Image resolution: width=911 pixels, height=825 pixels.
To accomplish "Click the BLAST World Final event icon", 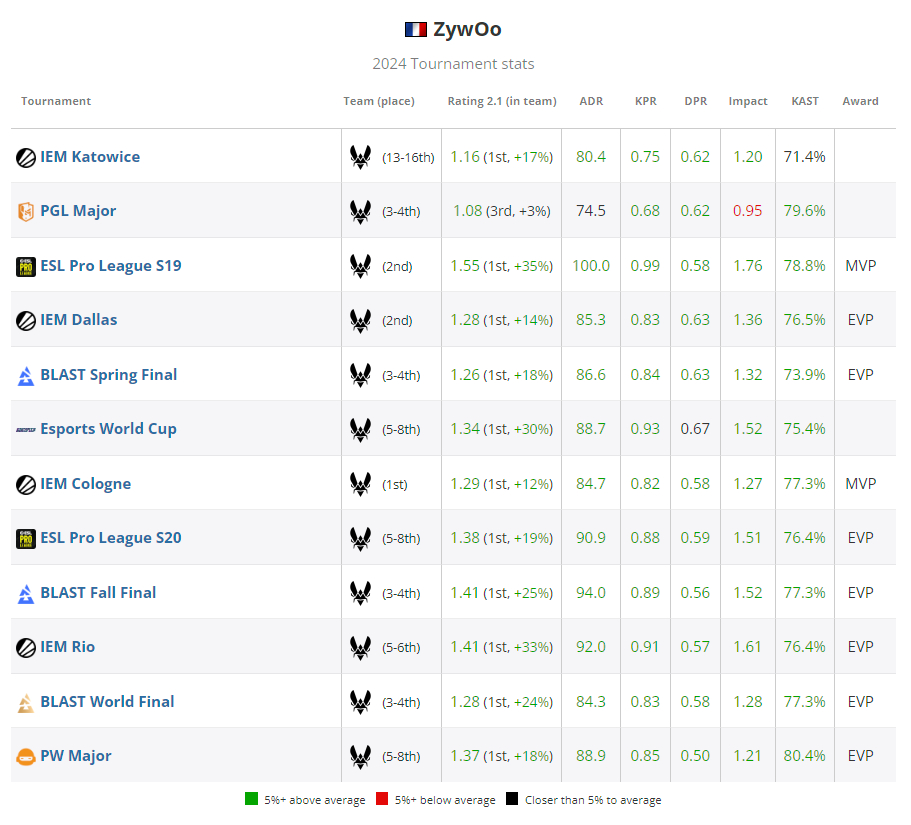I will click(x=24, y=702).
